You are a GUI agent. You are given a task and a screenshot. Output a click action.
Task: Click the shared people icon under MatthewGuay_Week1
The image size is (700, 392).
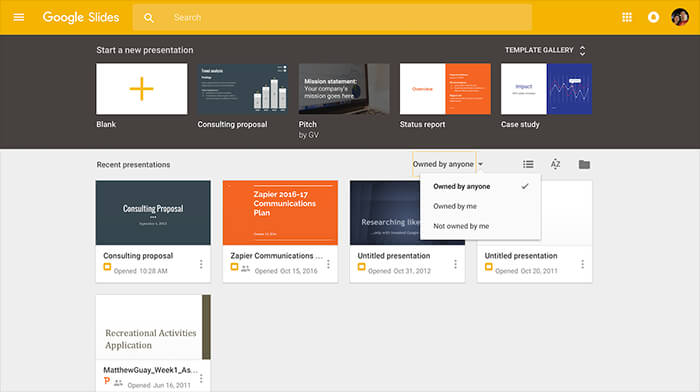(x=118, y=383)
